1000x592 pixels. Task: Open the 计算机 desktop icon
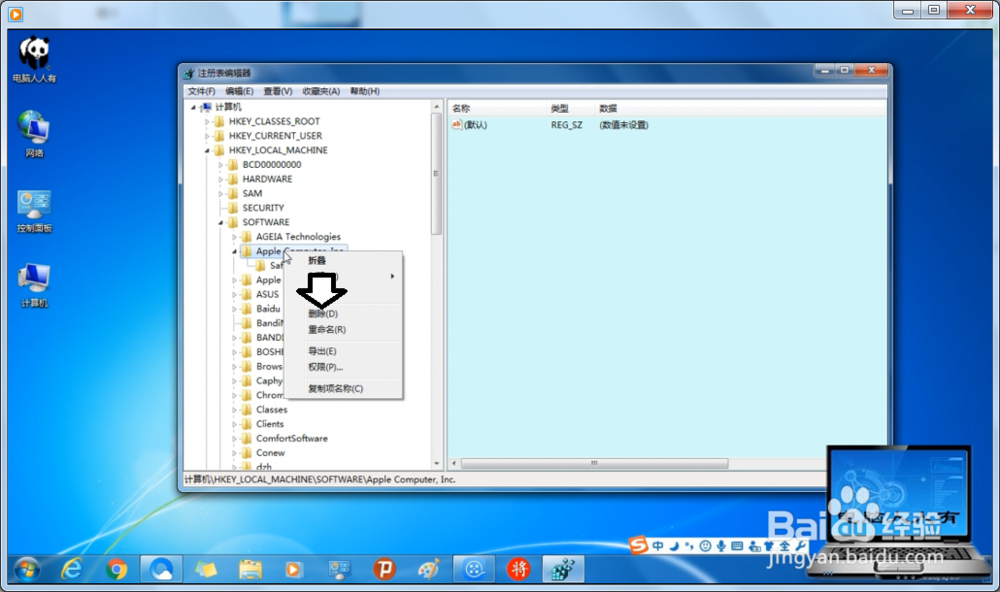pyautogui.click(x=34, y=285)
